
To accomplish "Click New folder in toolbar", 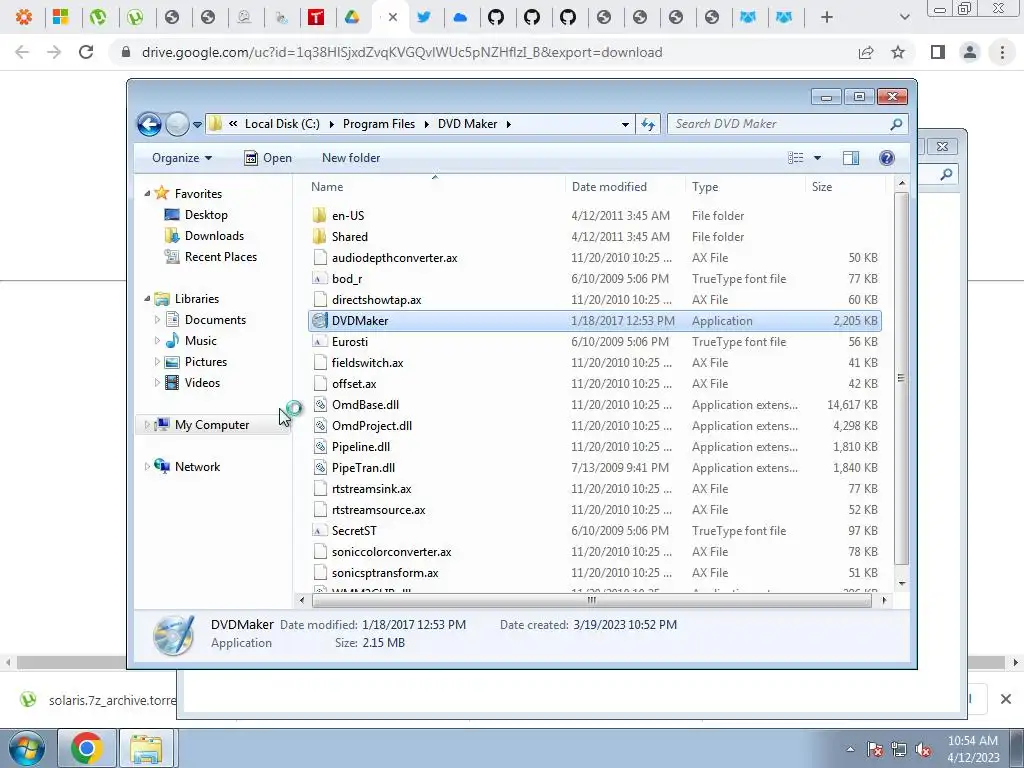I will (351, 158).
